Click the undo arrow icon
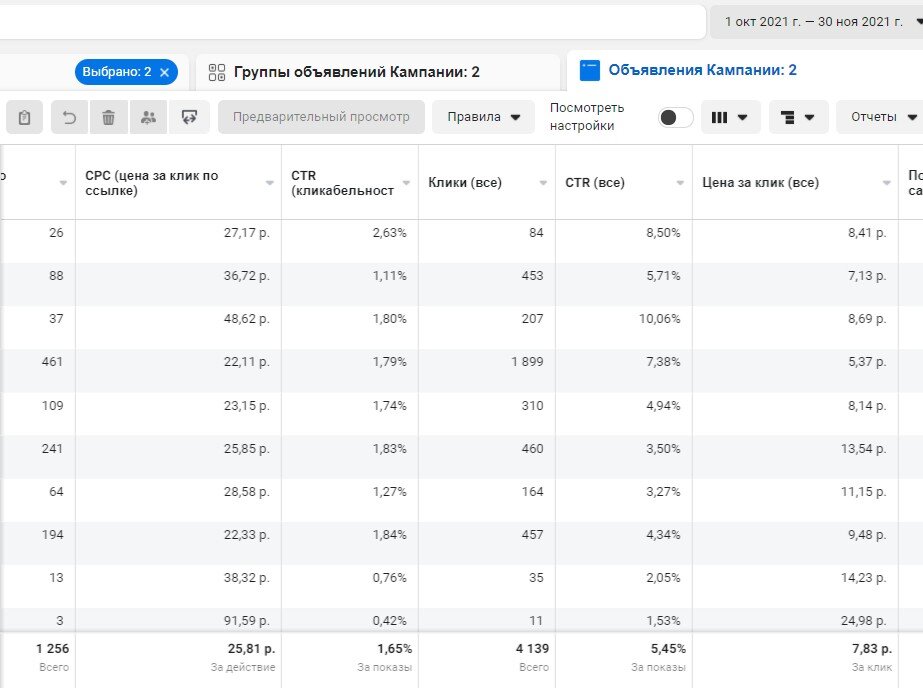This screenshot has height=688, width=923. [69, 117]
